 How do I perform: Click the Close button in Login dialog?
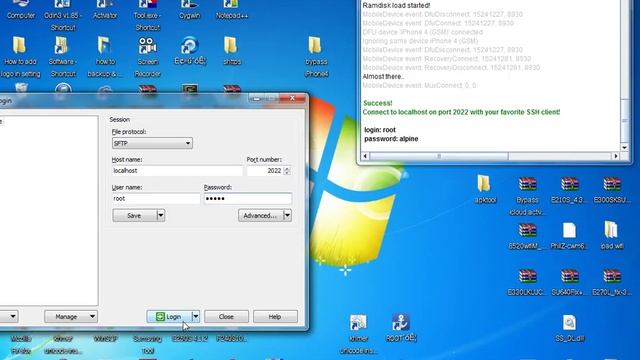pos(226,316)
